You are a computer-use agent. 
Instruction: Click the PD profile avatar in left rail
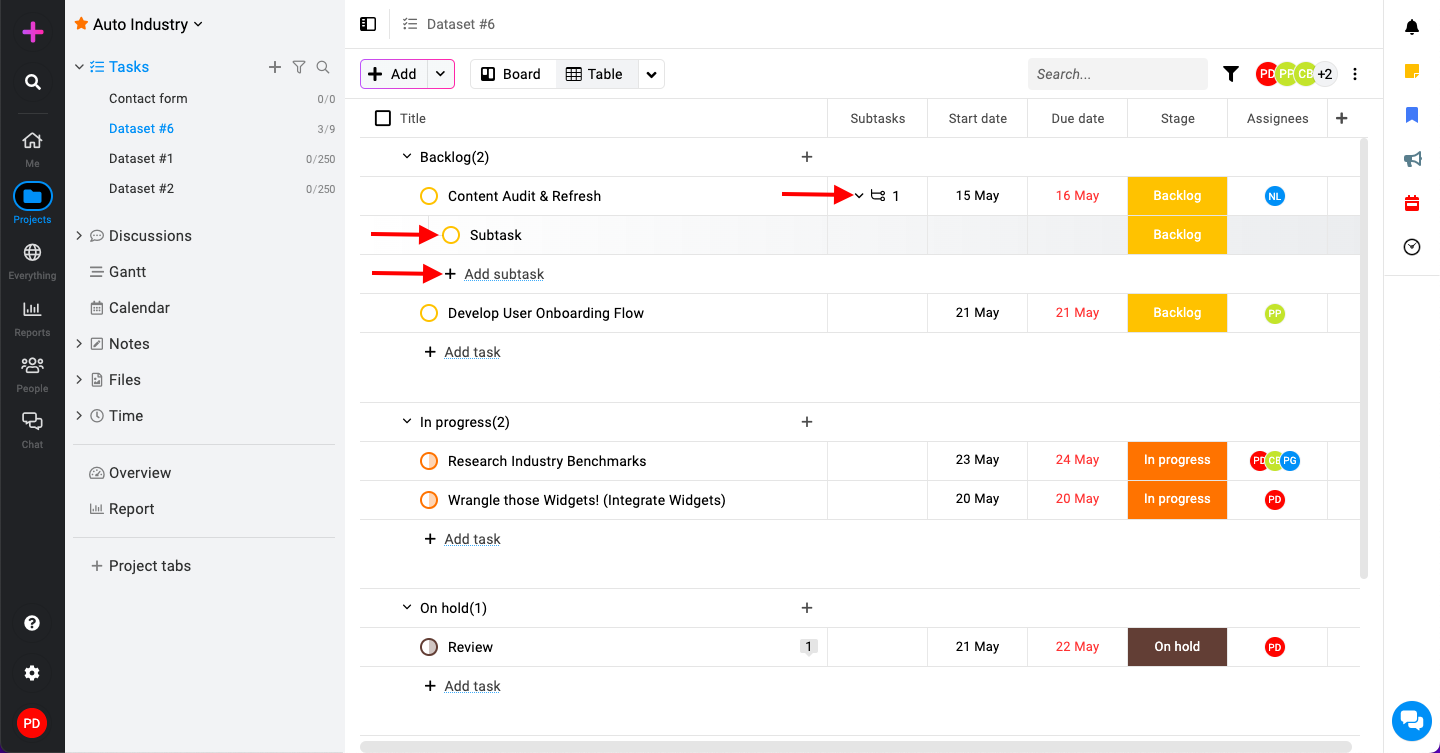(32, 723)
